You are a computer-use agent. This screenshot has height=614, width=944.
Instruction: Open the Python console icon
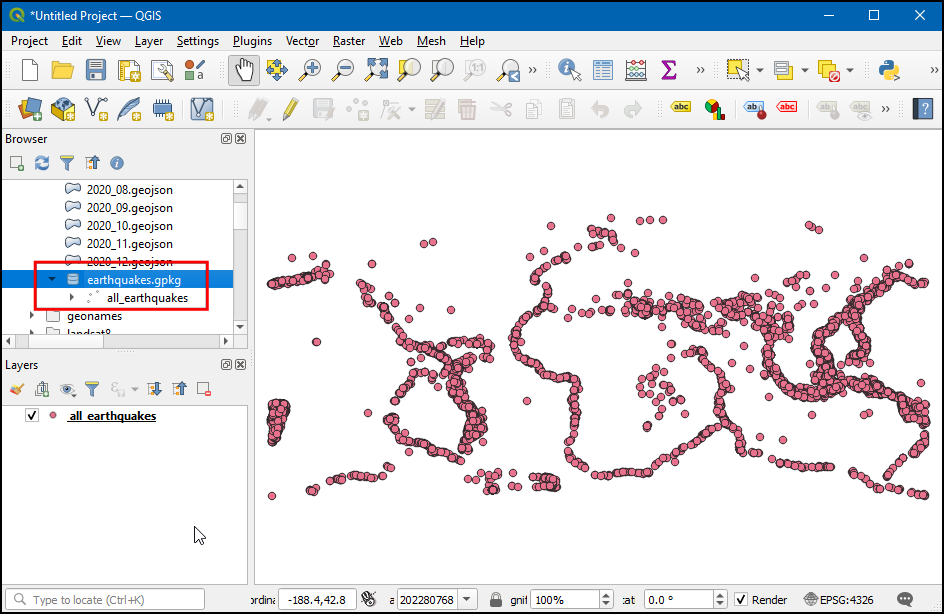tap(888, 70)
